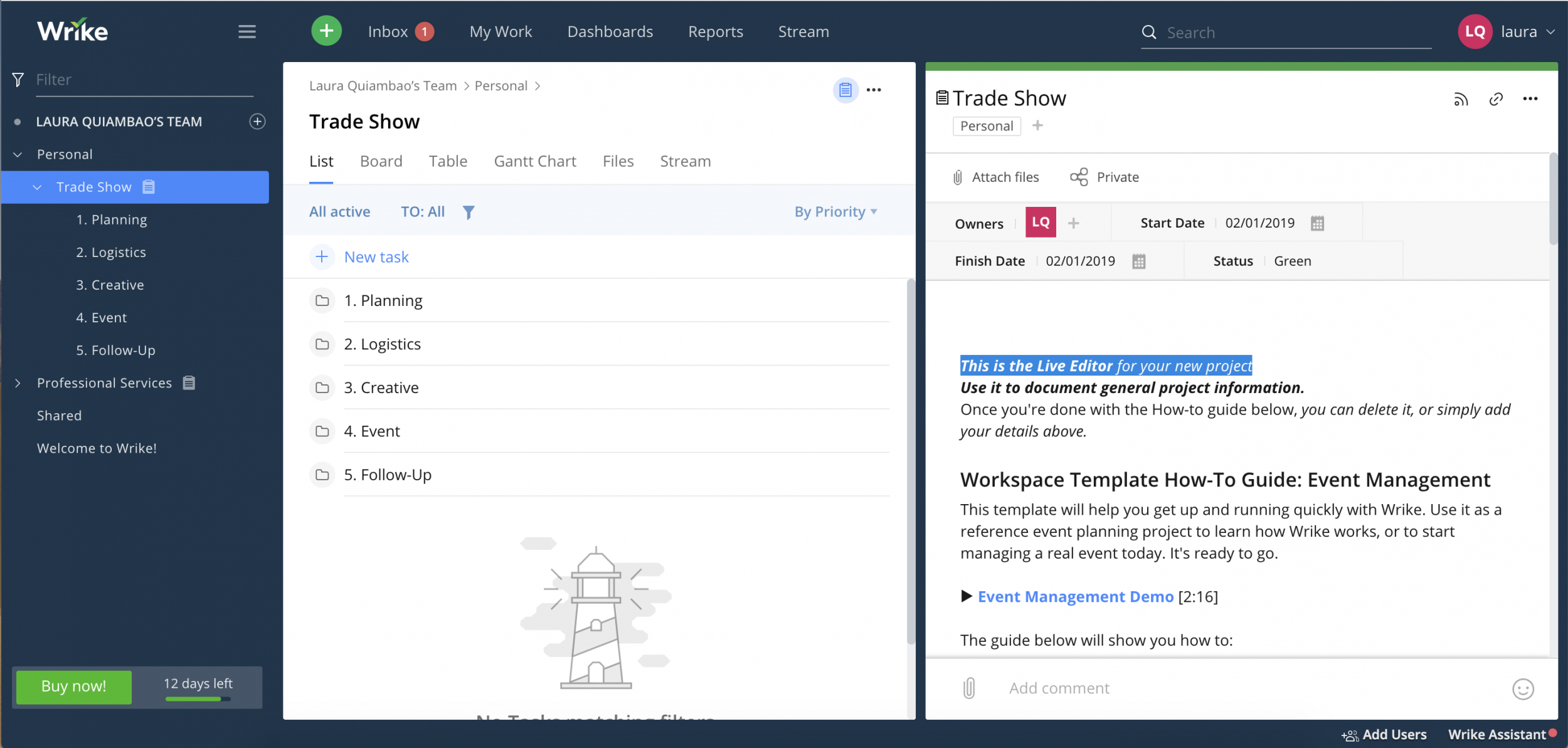Add another owner with plus icon
This screenshot has height=748, width=1568.
1073,223
